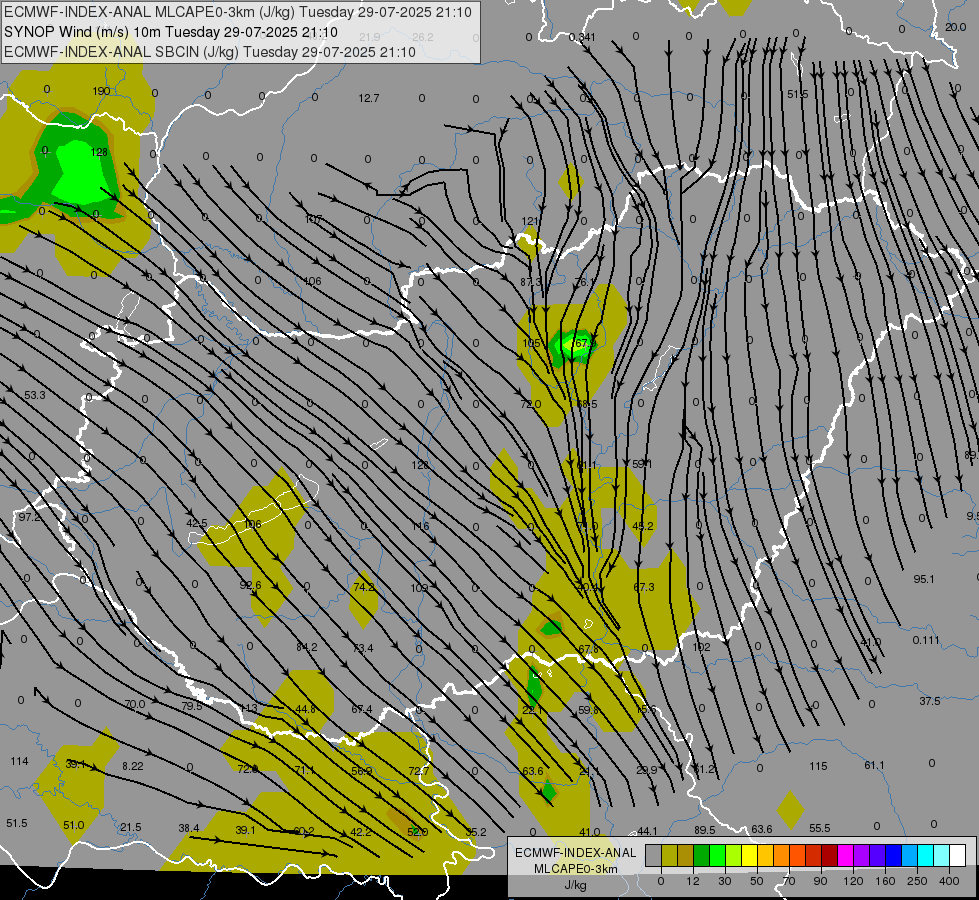Click the map value 0.341
This screenshot has height=900, width=979.
(582, 37)
